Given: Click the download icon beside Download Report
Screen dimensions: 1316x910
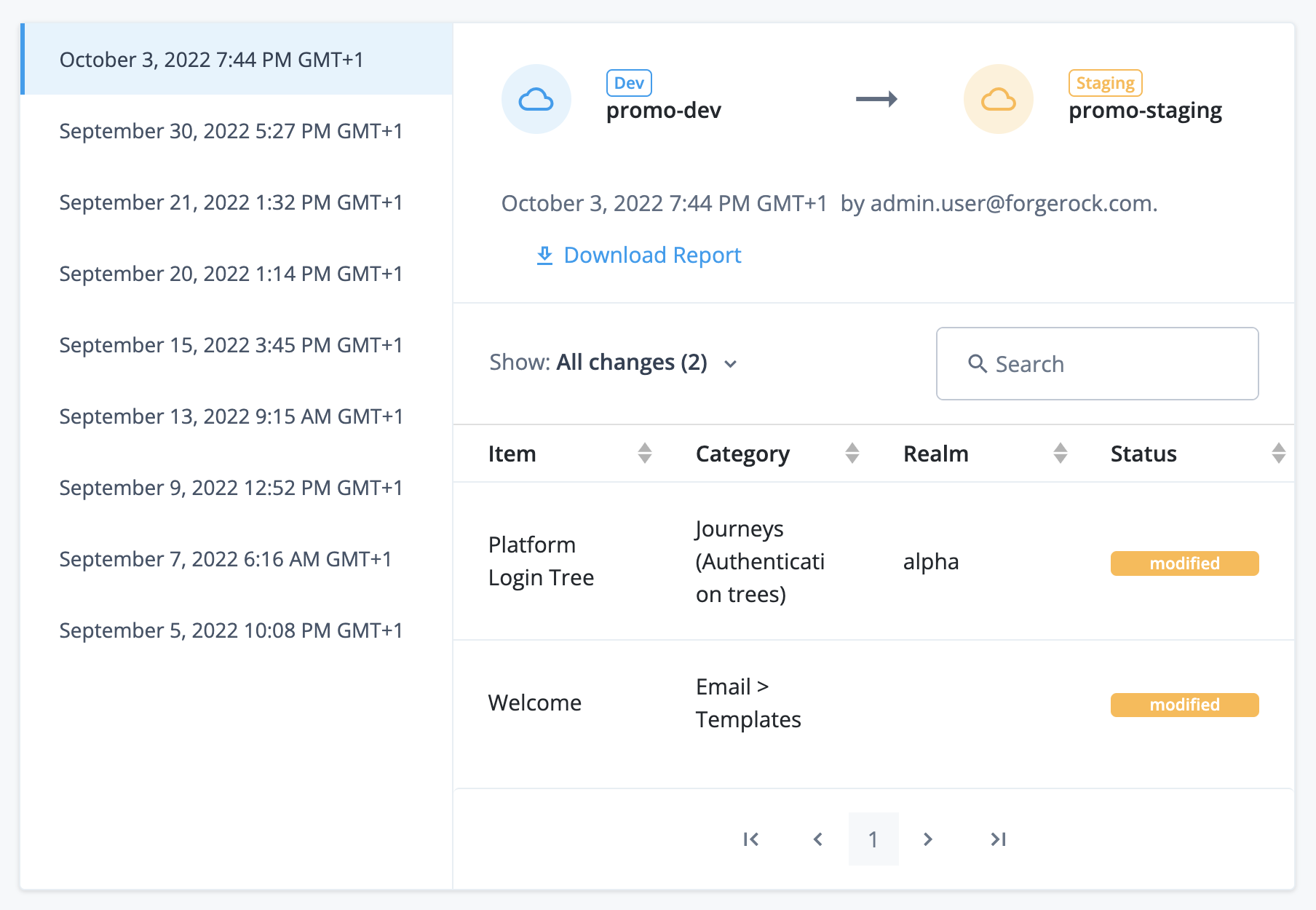Looking at the screenshot, I should [544, 255].
